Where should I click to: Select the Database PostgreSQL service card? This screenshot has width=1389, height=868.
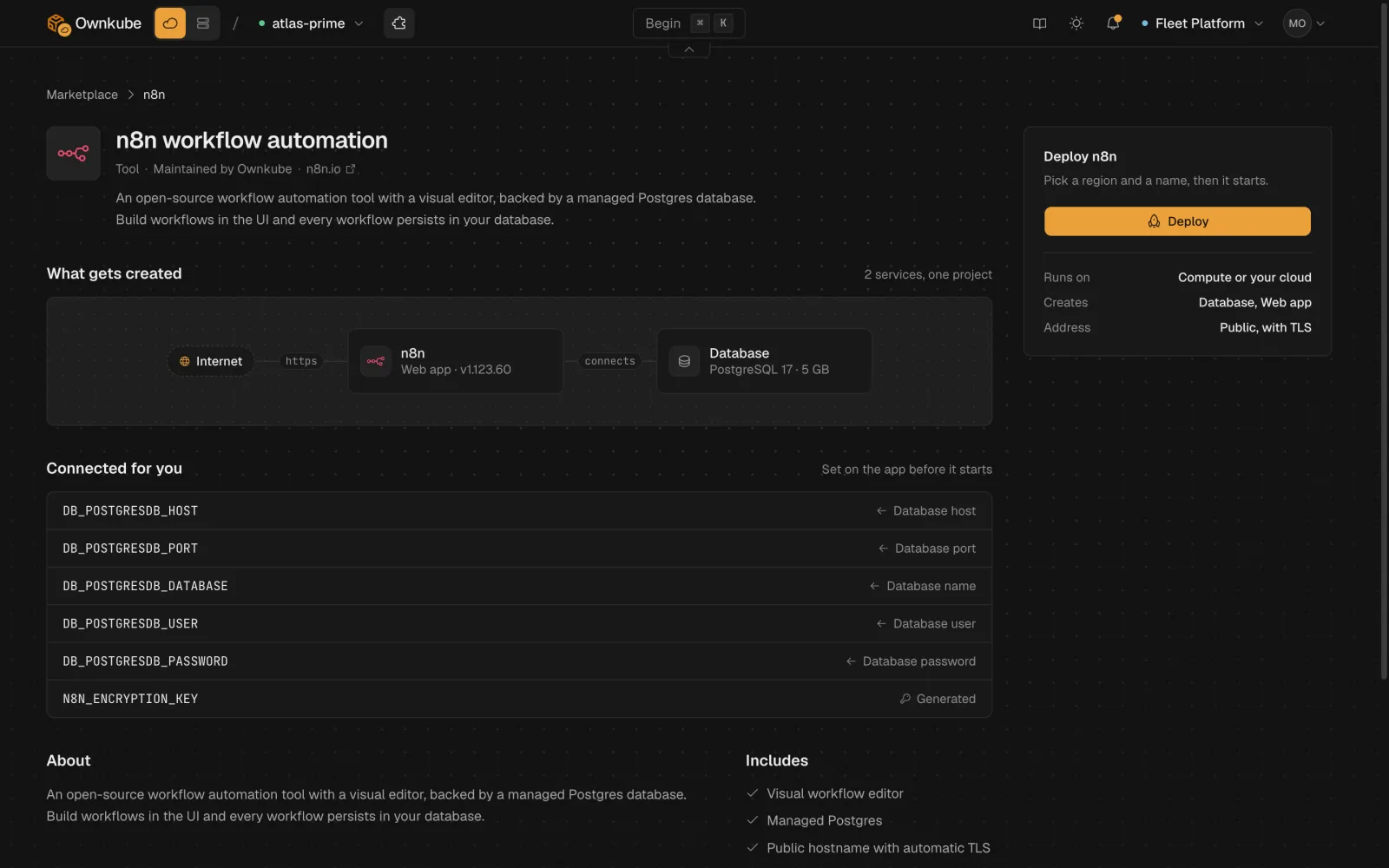pos(764,361)
